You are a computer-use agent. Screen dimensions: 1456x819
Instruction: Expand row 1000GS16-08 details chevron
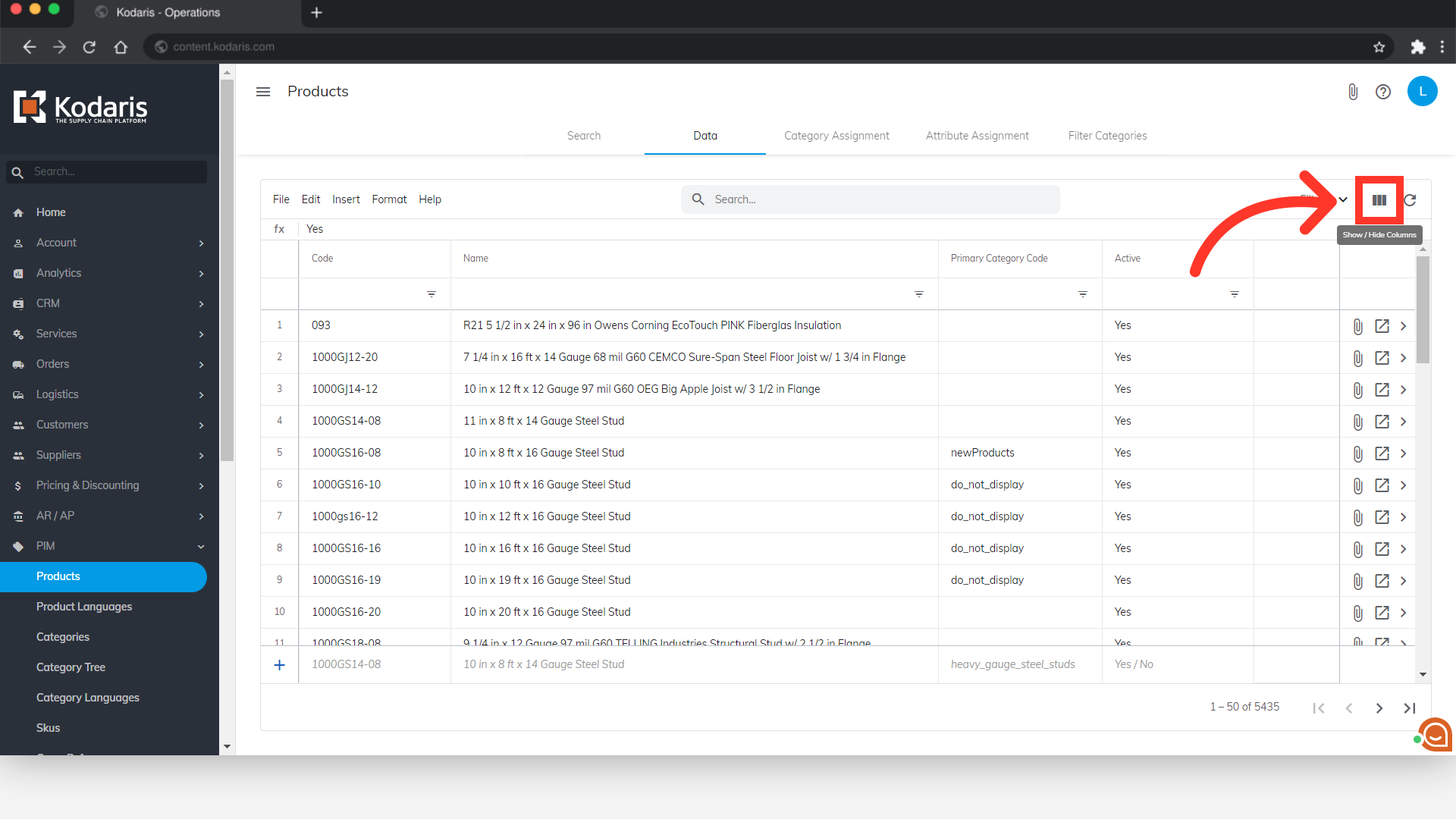tap(1403, 453)
